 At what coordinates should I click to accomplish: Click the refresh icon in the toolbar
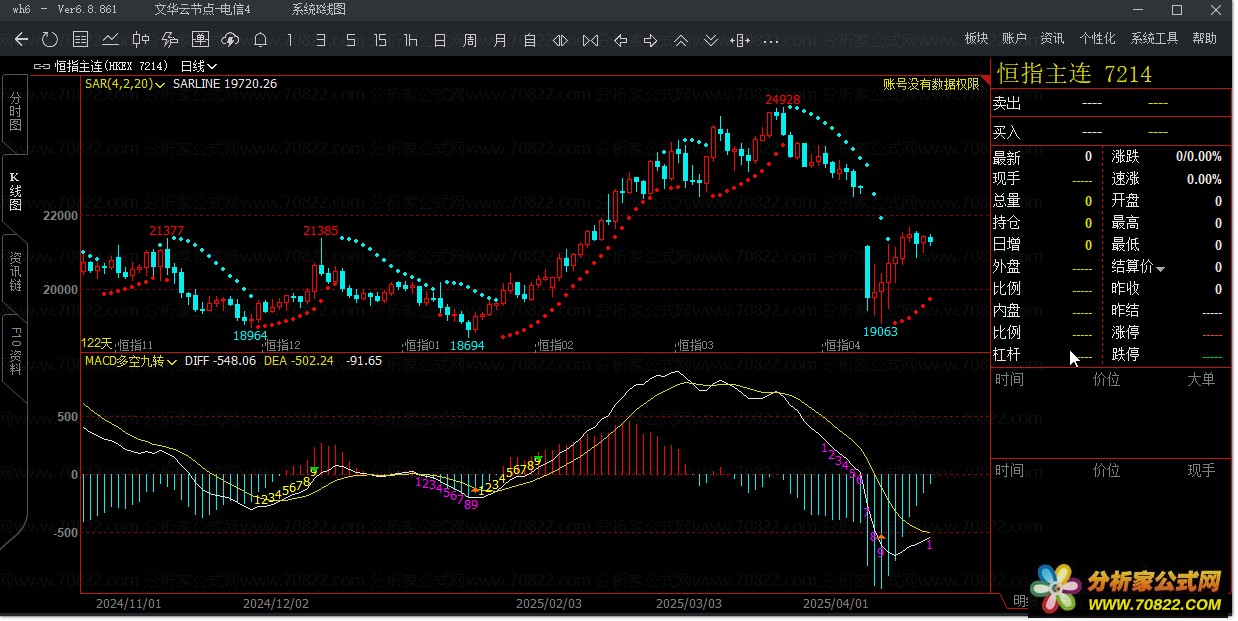[50, 40]
